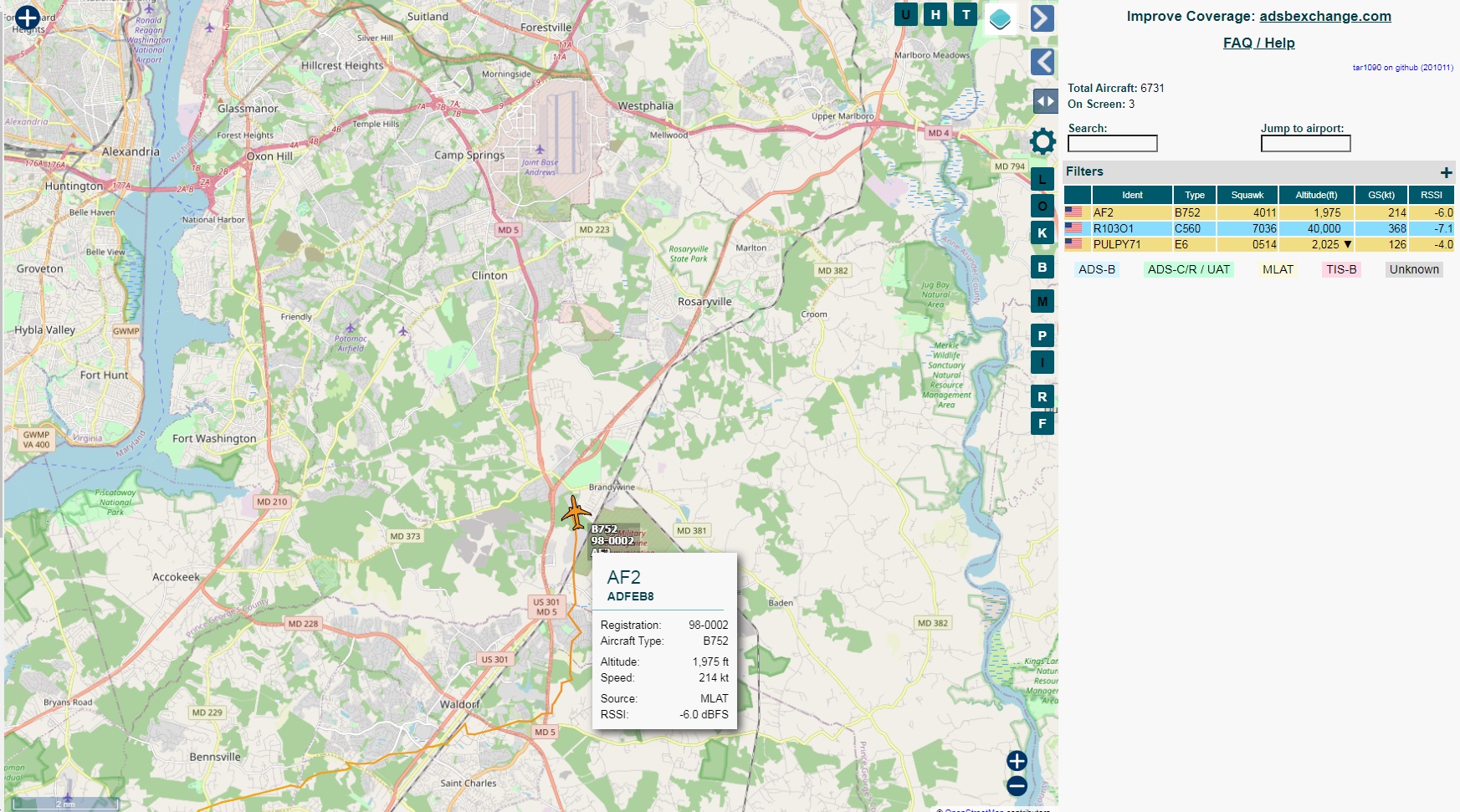
Task: Click the Unknown legend swatch
Action: (1414, 269)
